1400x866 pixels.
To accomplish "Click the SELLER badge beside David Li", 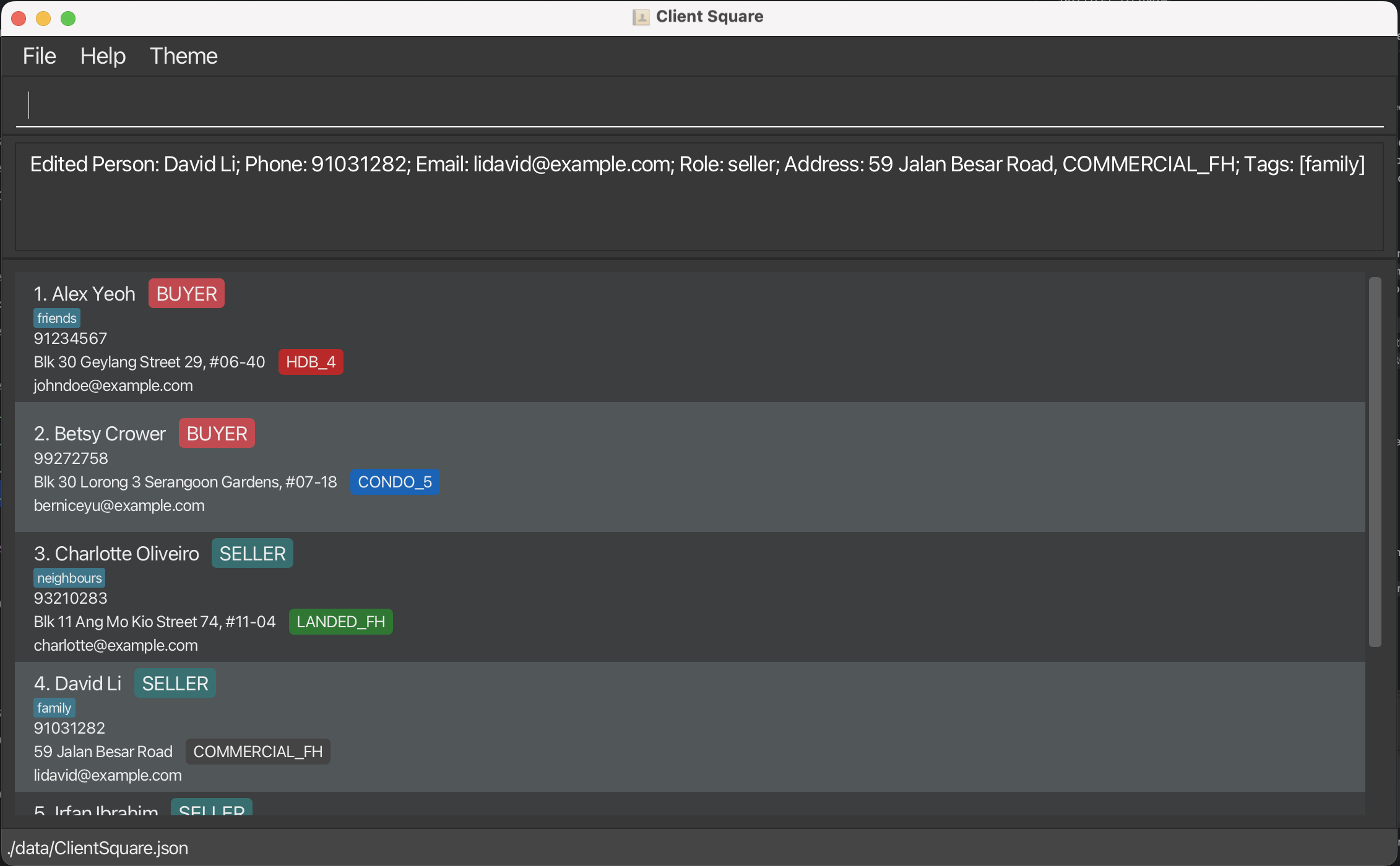I will 175,684.
